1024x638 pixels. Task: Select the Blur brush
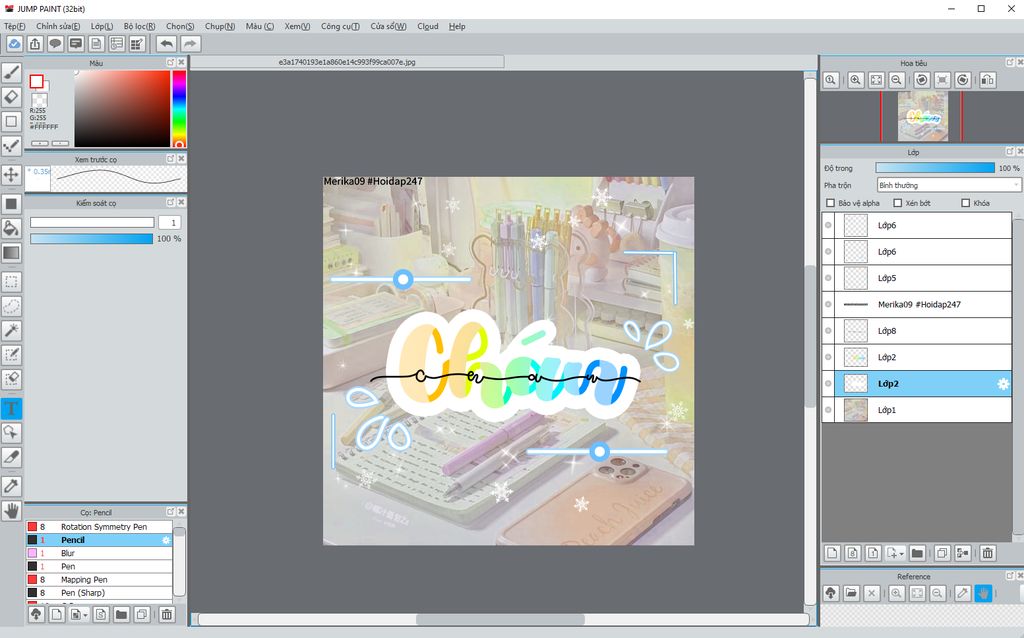pyautogui.click(x=99, y=553)
